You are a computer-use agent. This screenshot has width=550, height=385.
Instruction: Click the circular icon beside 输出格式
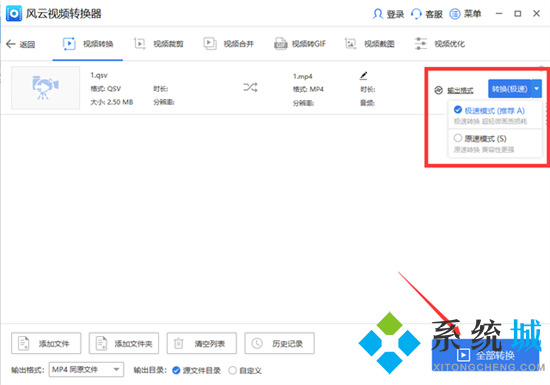pos(438,90)
